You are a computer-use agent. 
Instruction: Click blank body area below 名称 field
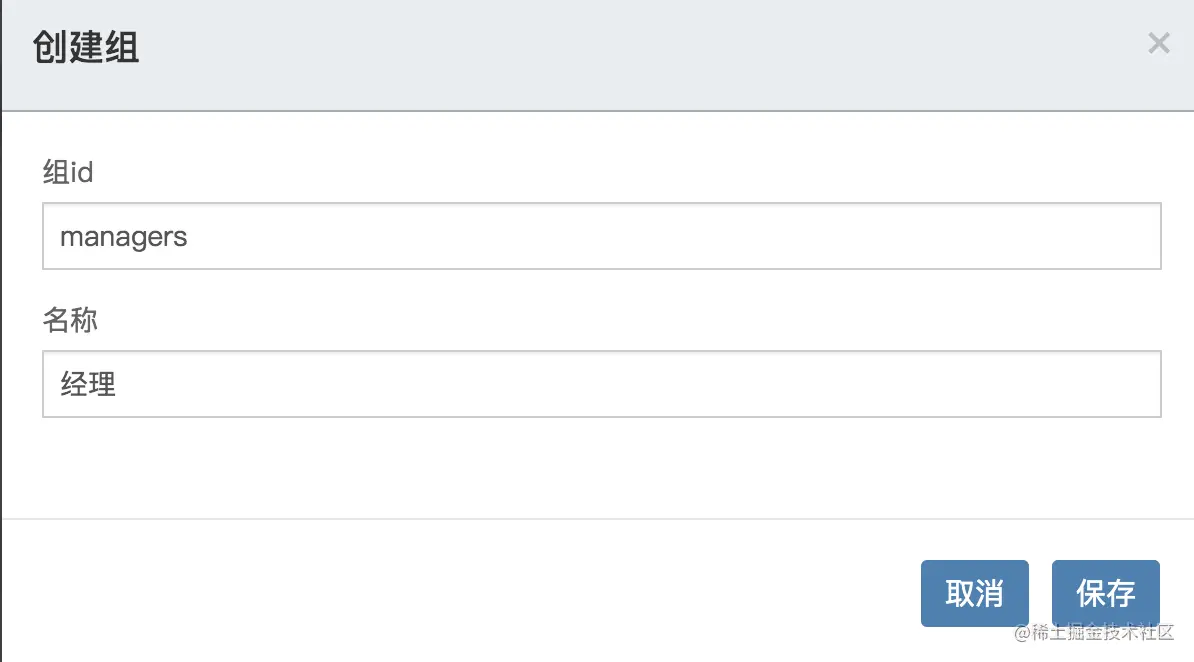tap(598, 468)
